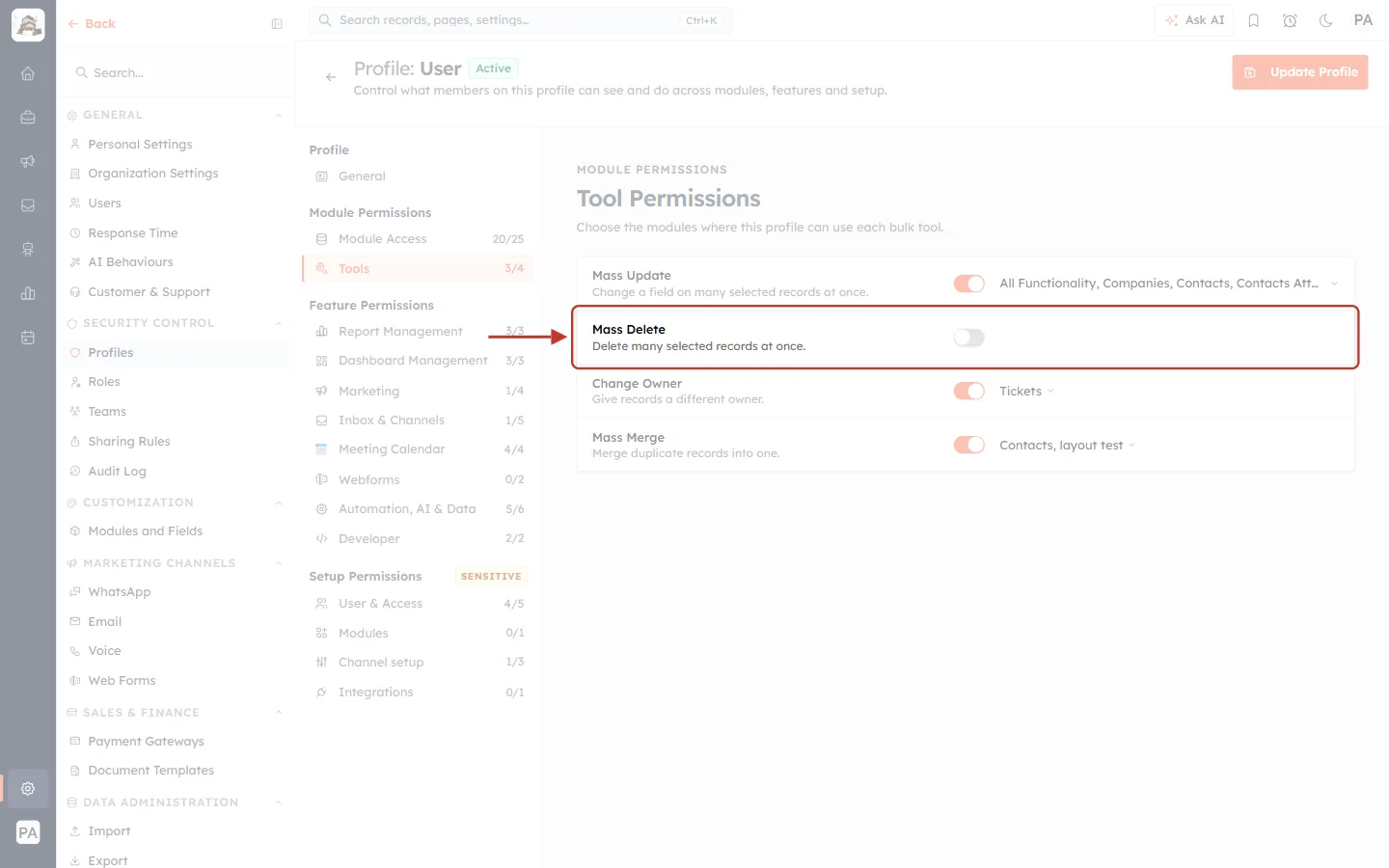Open the General profile section
This screenshot has width=1389, height=868.
[x=419, y=176]
